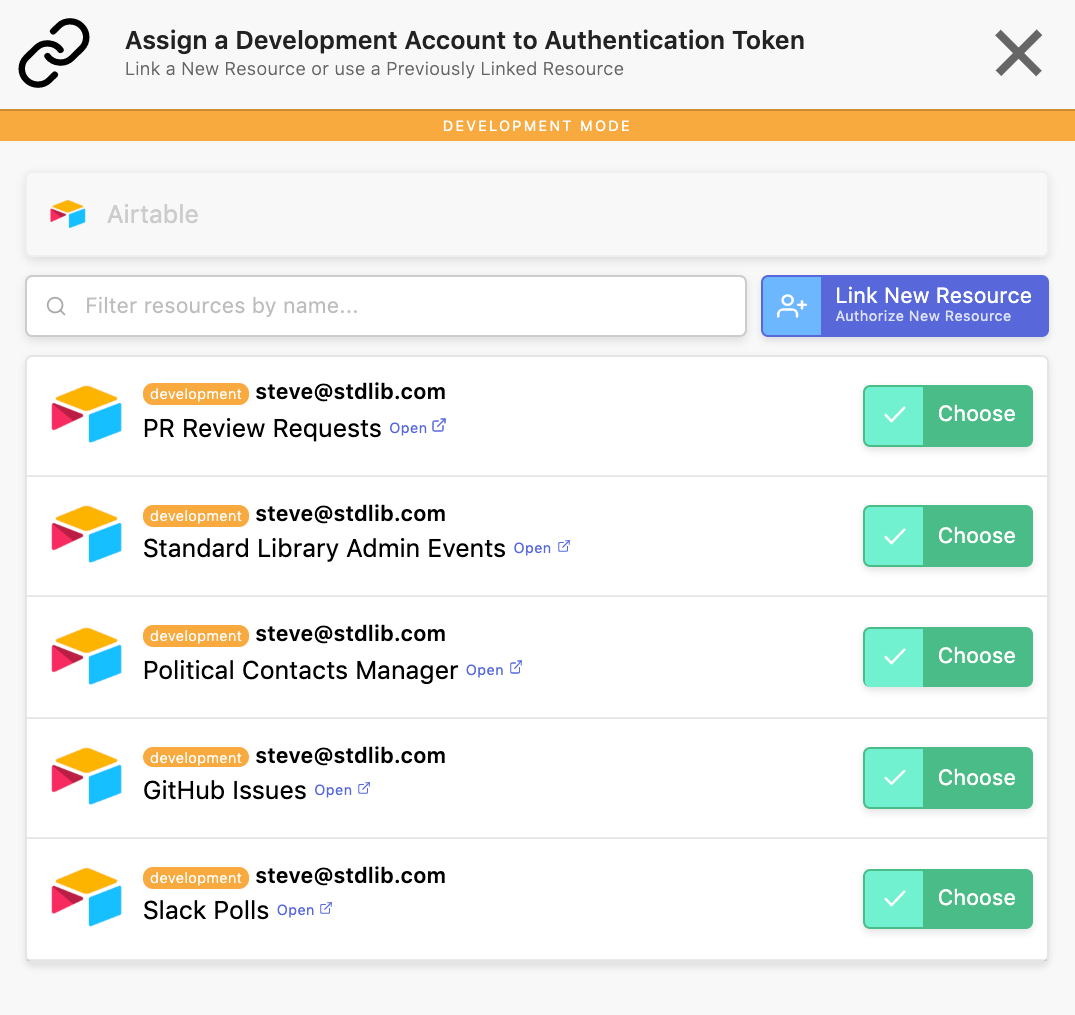Click the chain link icon in header
This screenshot has height=1015, width=1075.
(54, 53)
